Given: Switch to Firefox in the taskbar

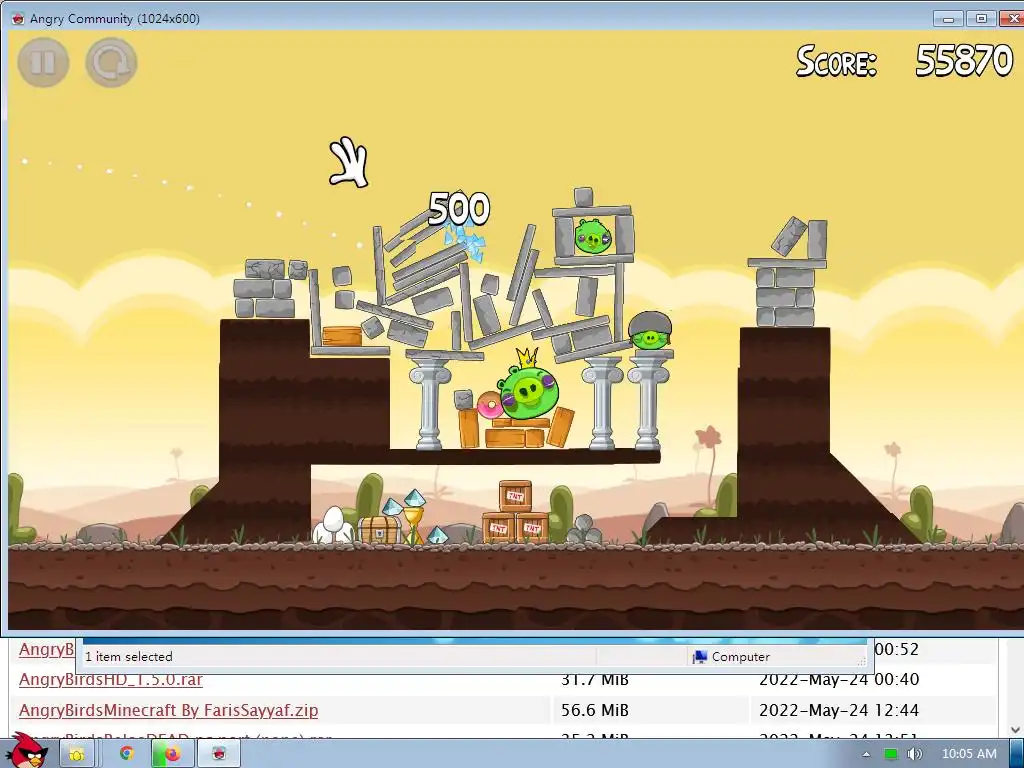Looking at the screenshot, I should [172, 754].
